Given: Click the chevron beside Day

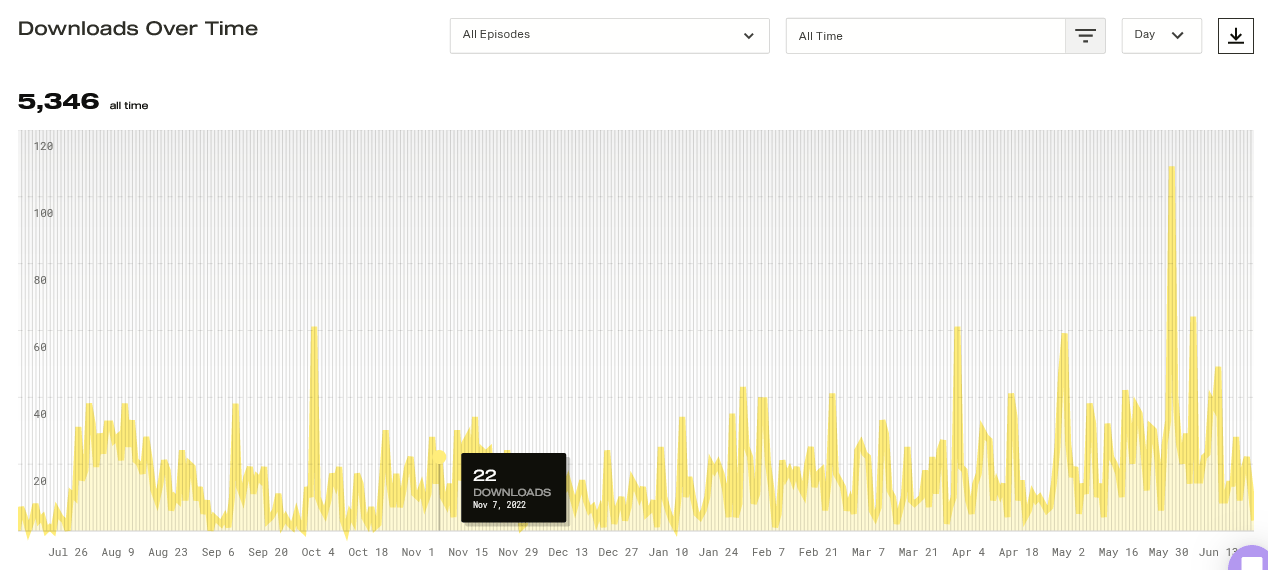Looking at the screenshot, I should (x=1177, y=36).
